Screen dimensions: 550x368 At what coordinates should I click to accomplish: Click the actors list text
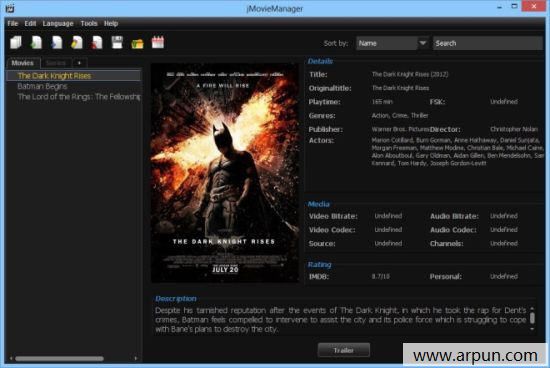(x=458, y=152)
